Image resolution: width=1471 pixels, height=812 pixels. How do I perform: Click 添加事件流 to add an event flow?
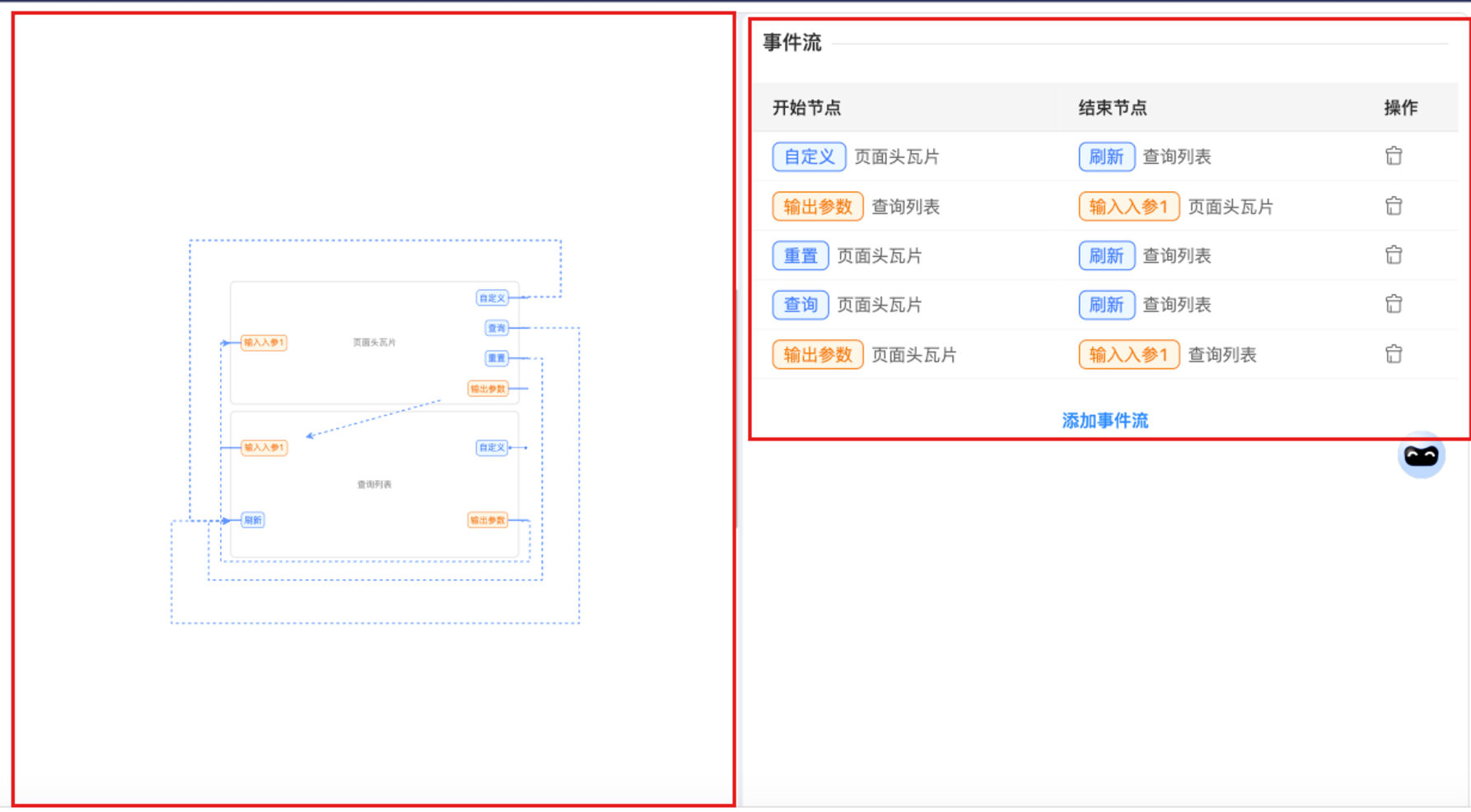(1104, 421)
